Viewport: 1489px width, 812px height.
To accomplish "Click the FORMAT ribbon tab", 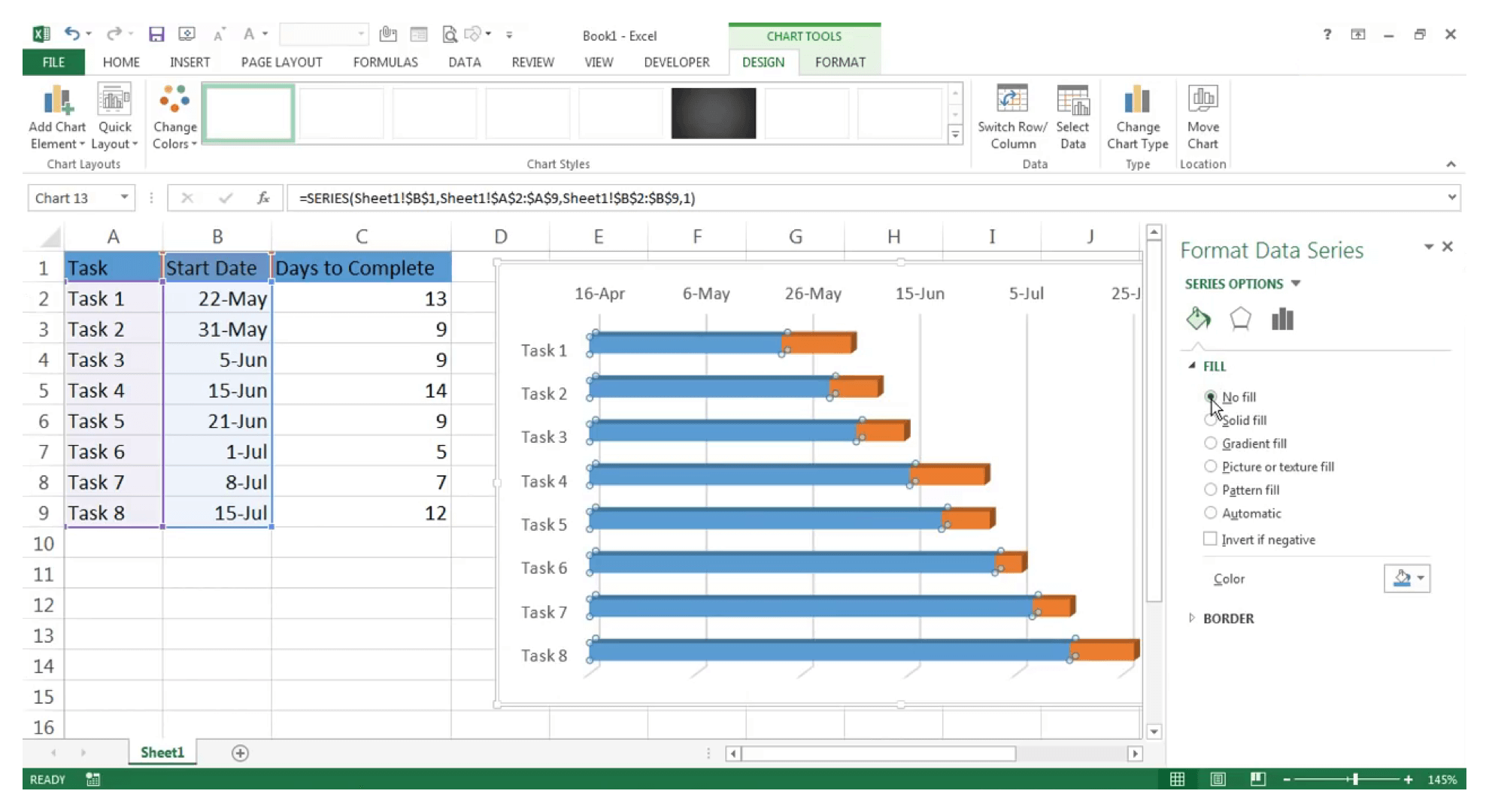I will pyautogui.click(x=840, y=62).
